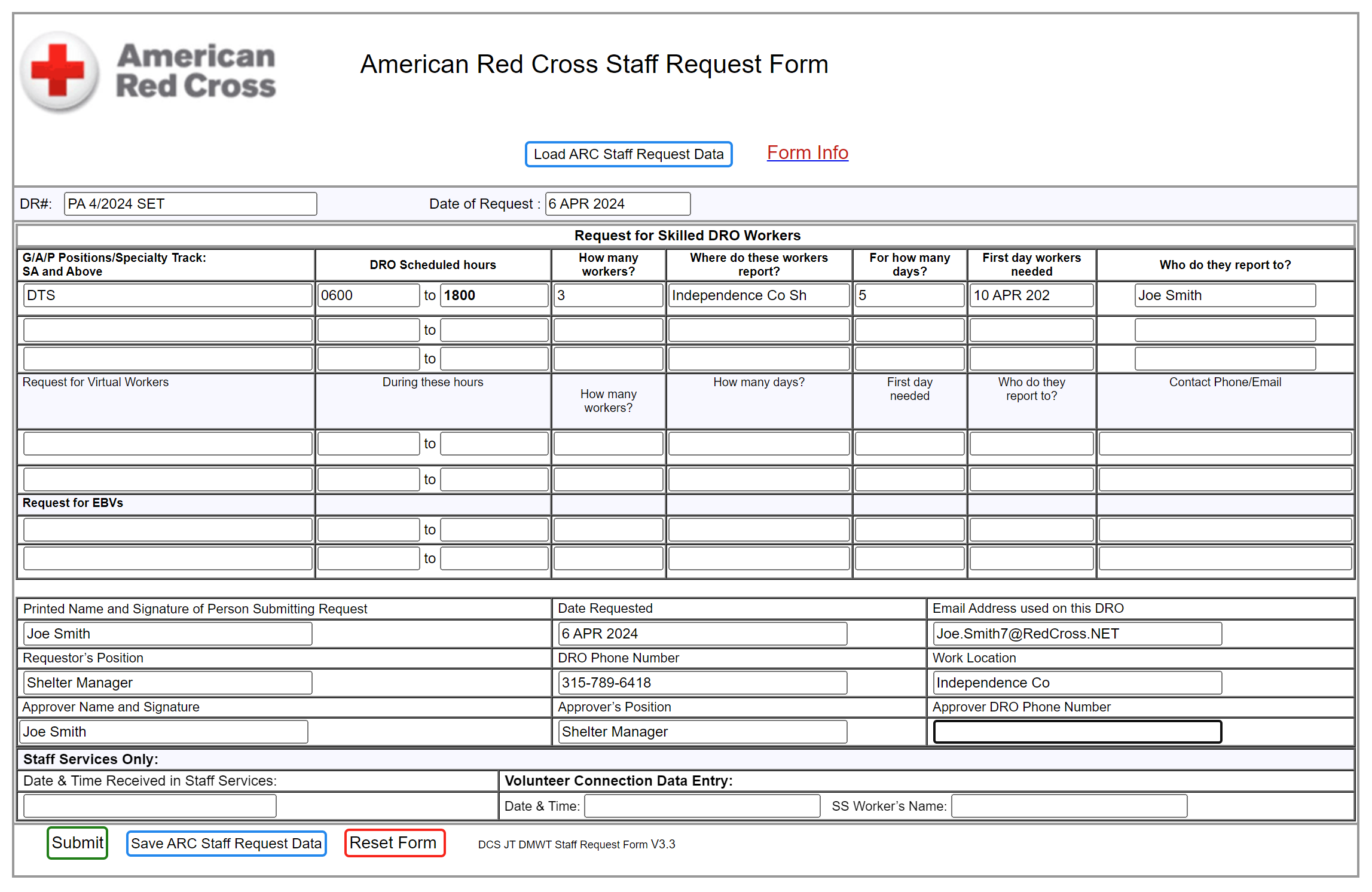The image size is (1372, 892).
Task: Click the Joe Smith report-to field in DTS row
Action: [1225, 295]
